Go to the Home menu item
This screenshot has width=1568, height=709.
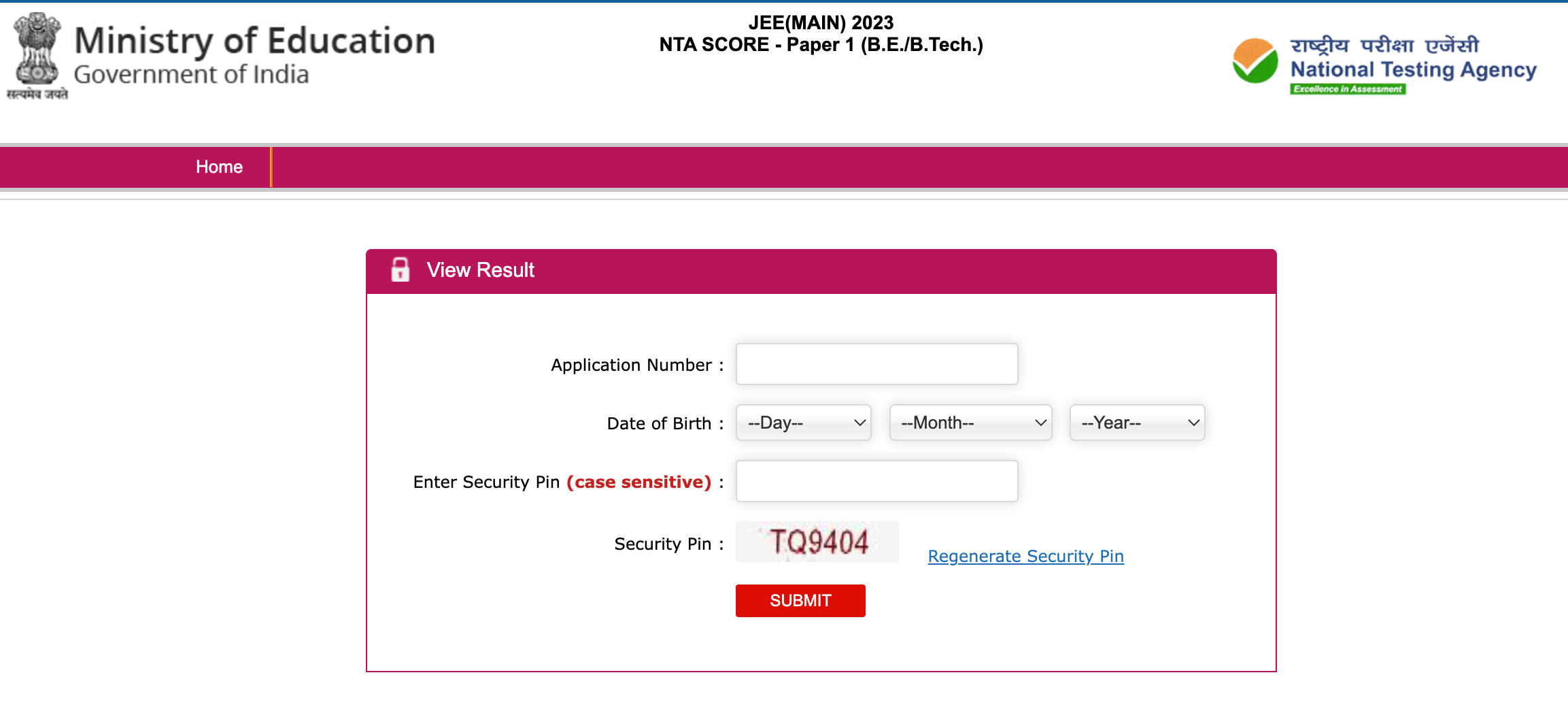click(x=219, y=167)
